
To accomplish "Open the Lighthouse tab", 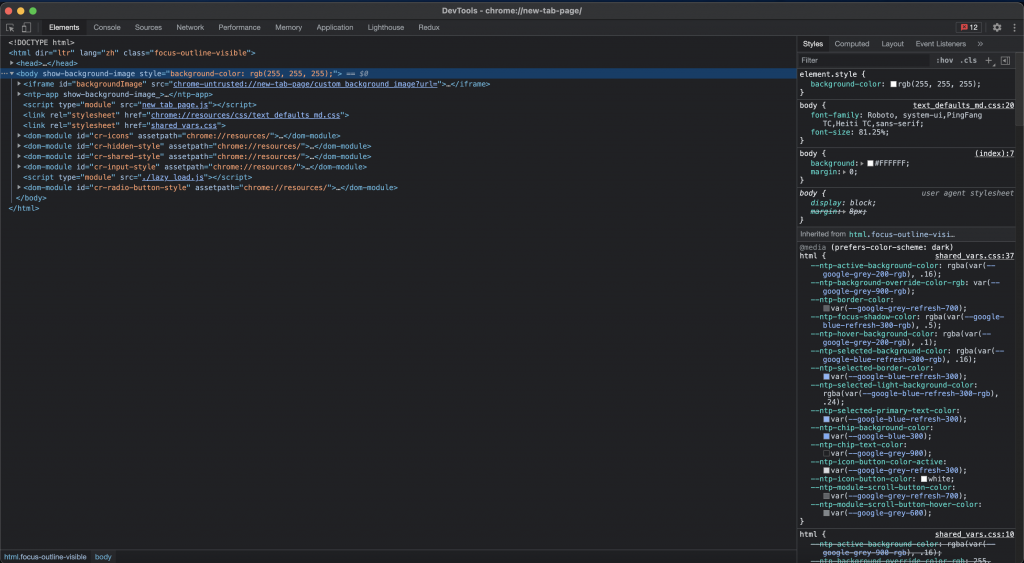I will [x=386, y=27].
